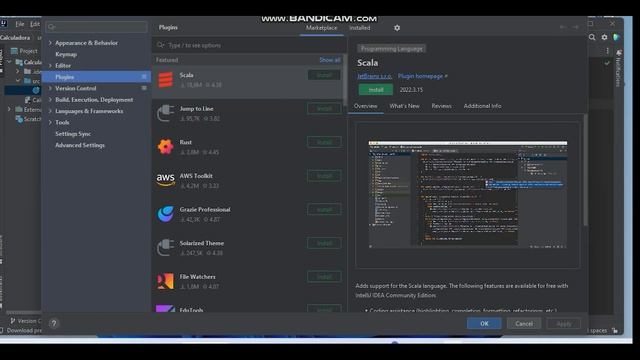
Task: Install Scala from the plugin list row
Action: click(x=324, y=75)
